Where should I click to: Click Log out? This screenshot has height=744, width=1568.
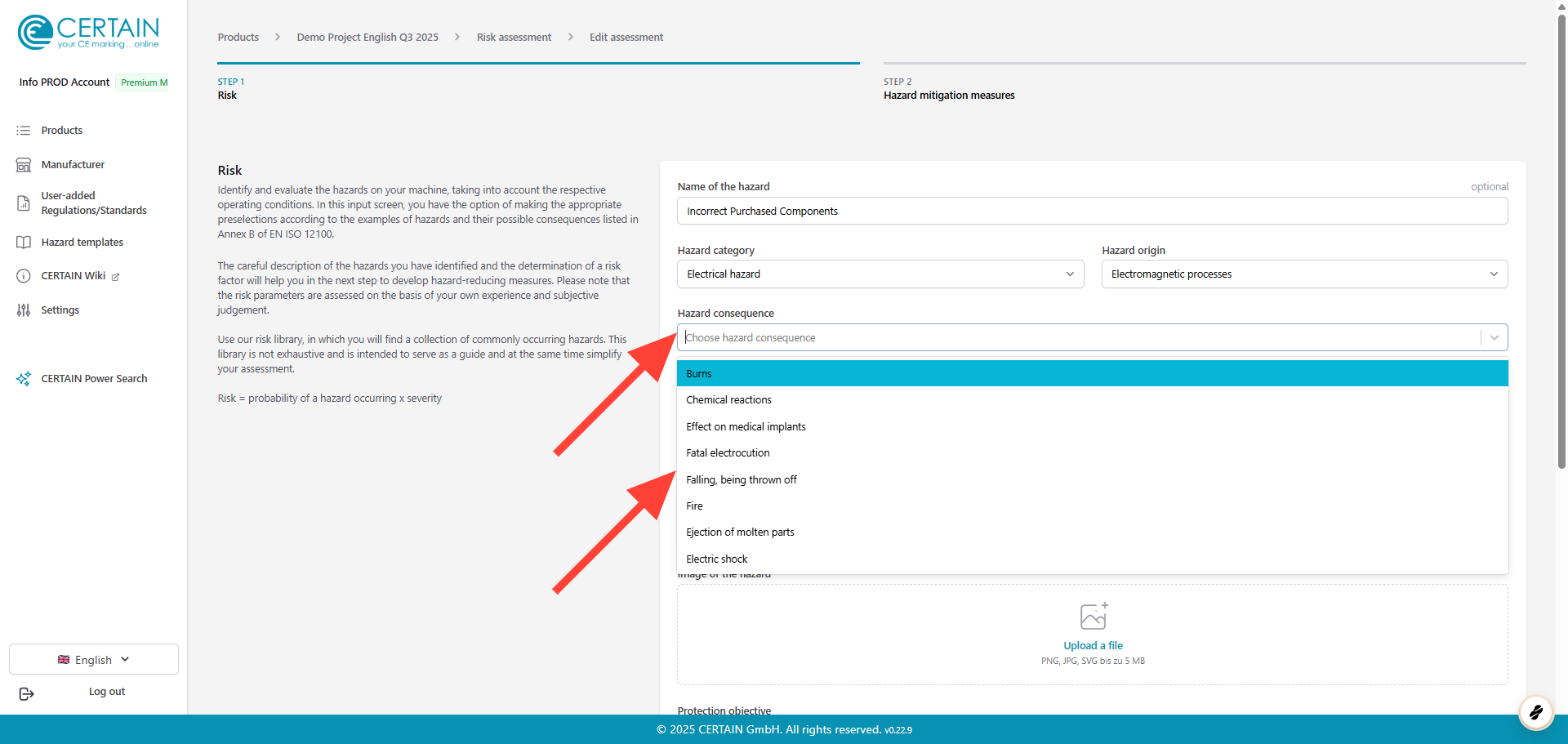point(107,692)
